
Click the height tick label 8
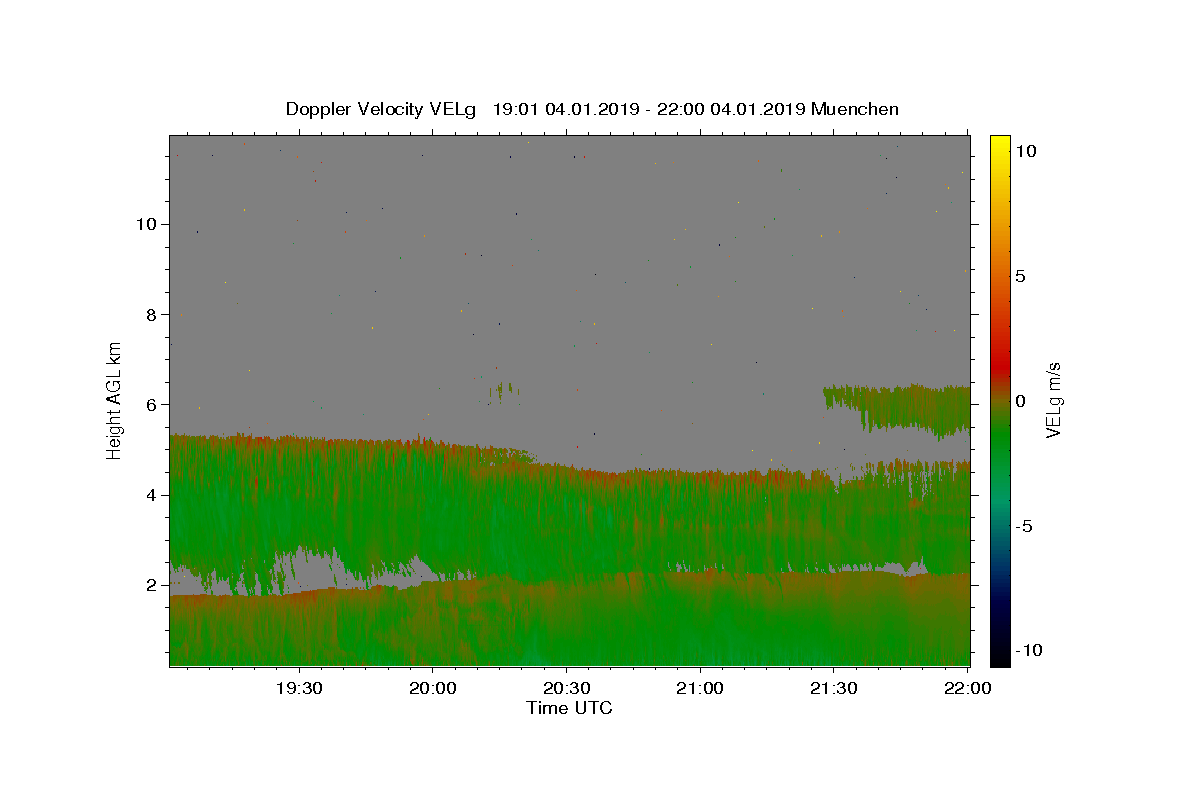point(152,314)
